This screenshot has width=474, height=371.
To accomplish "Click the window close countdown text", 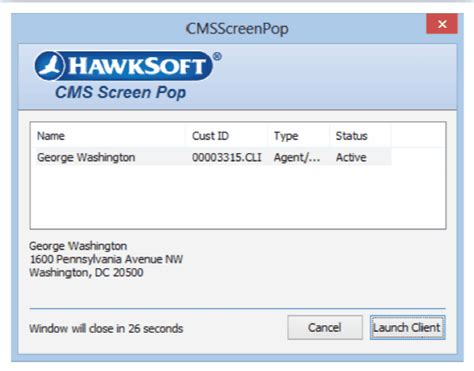I will [x=106, y=329].
